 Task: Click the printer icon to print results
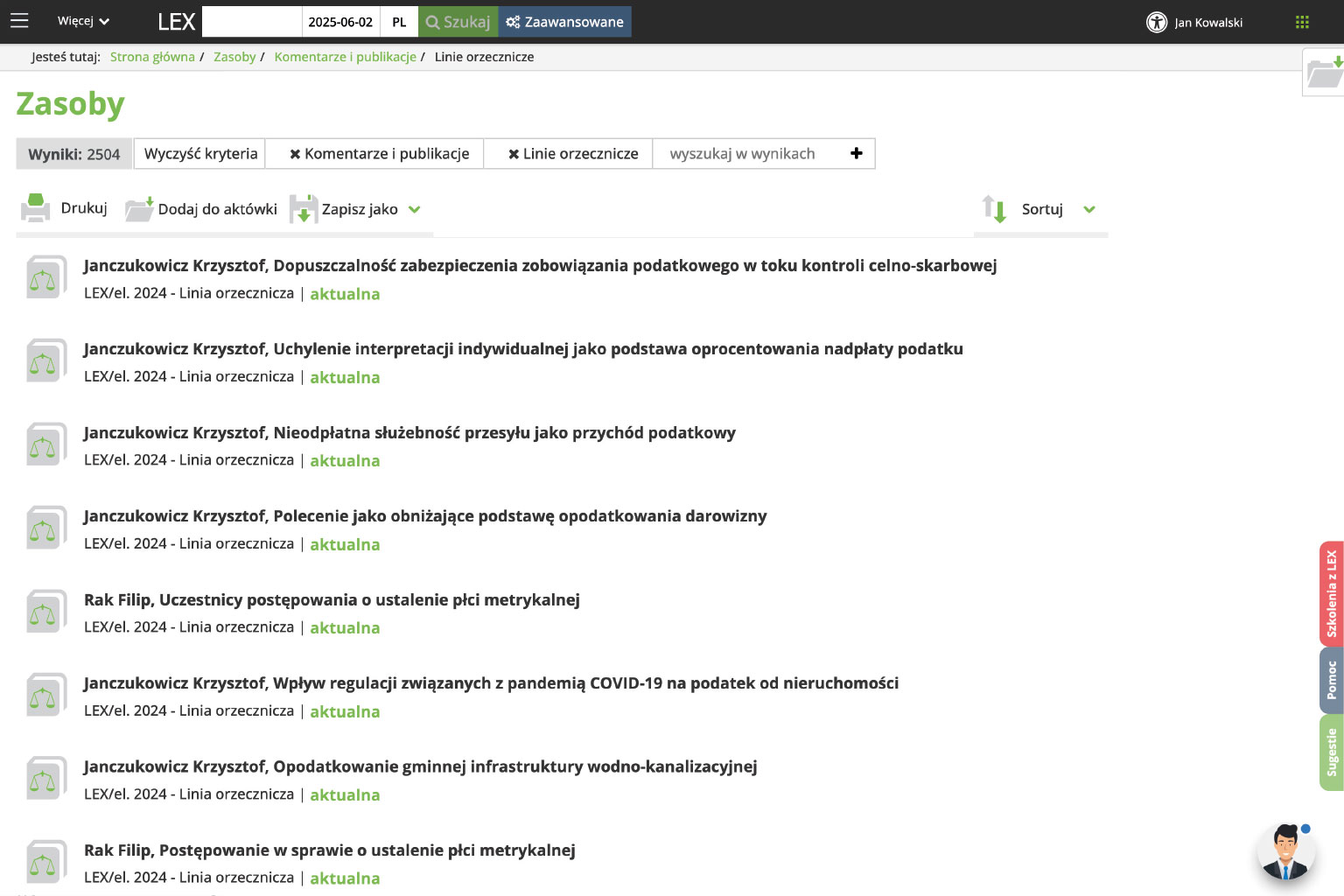36,208
